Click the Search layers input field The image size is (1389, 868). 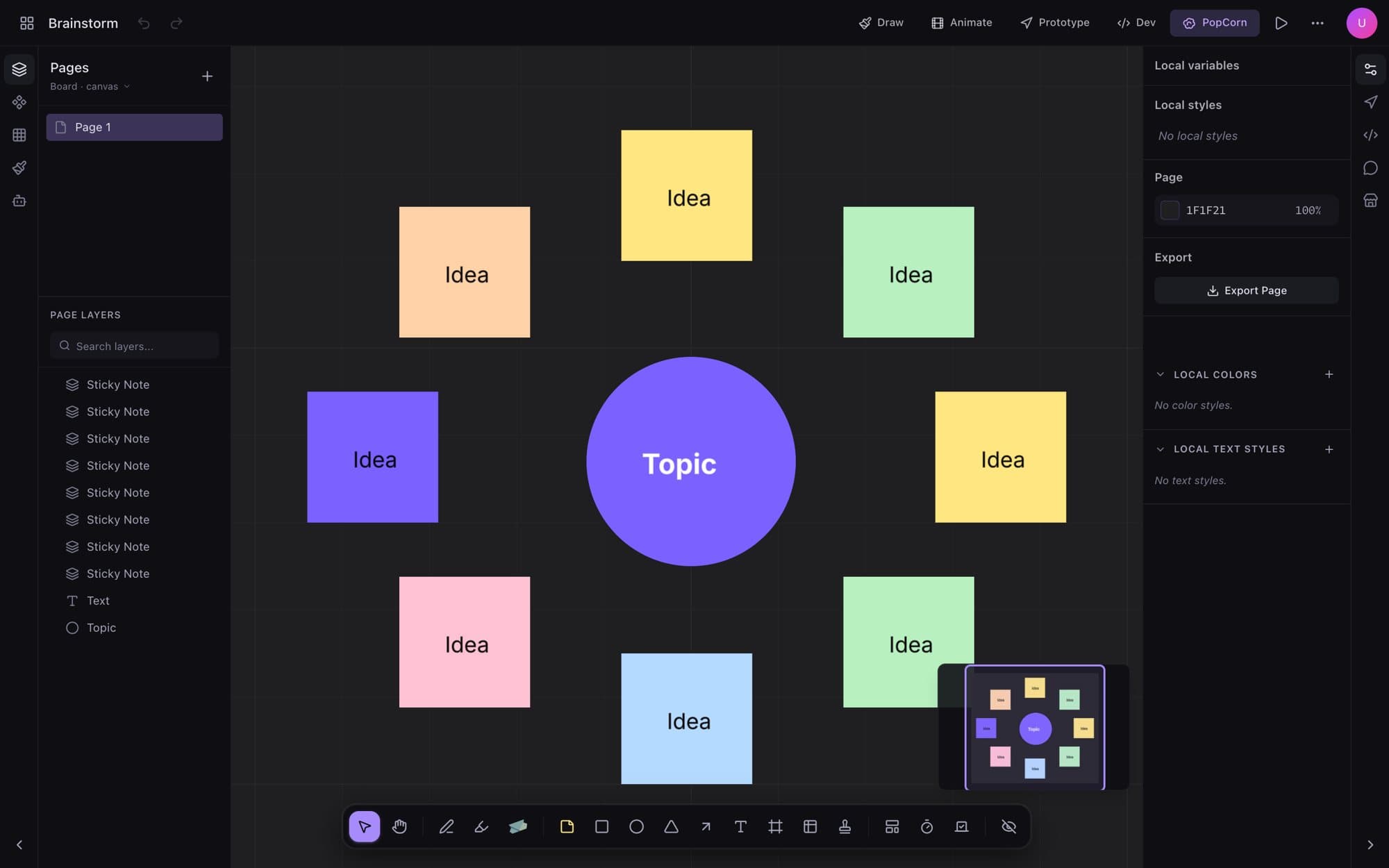click(x=134, y=346)
